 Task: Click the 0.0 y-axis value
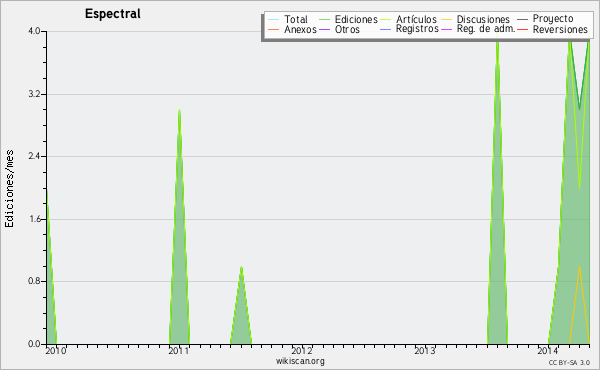point(34,344)
